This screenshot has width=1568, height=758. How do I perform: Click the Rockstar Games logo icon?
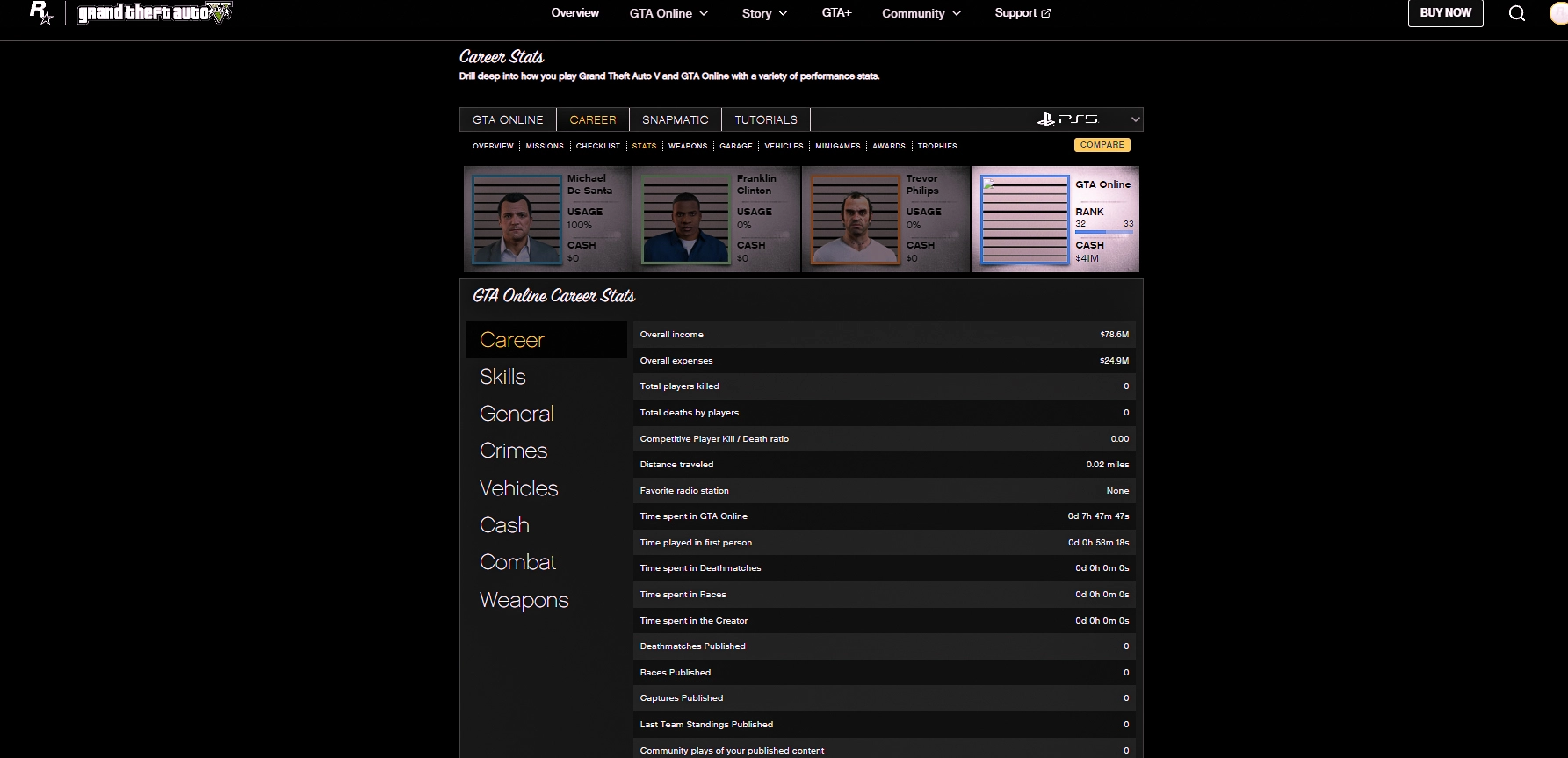click(40, 12)
